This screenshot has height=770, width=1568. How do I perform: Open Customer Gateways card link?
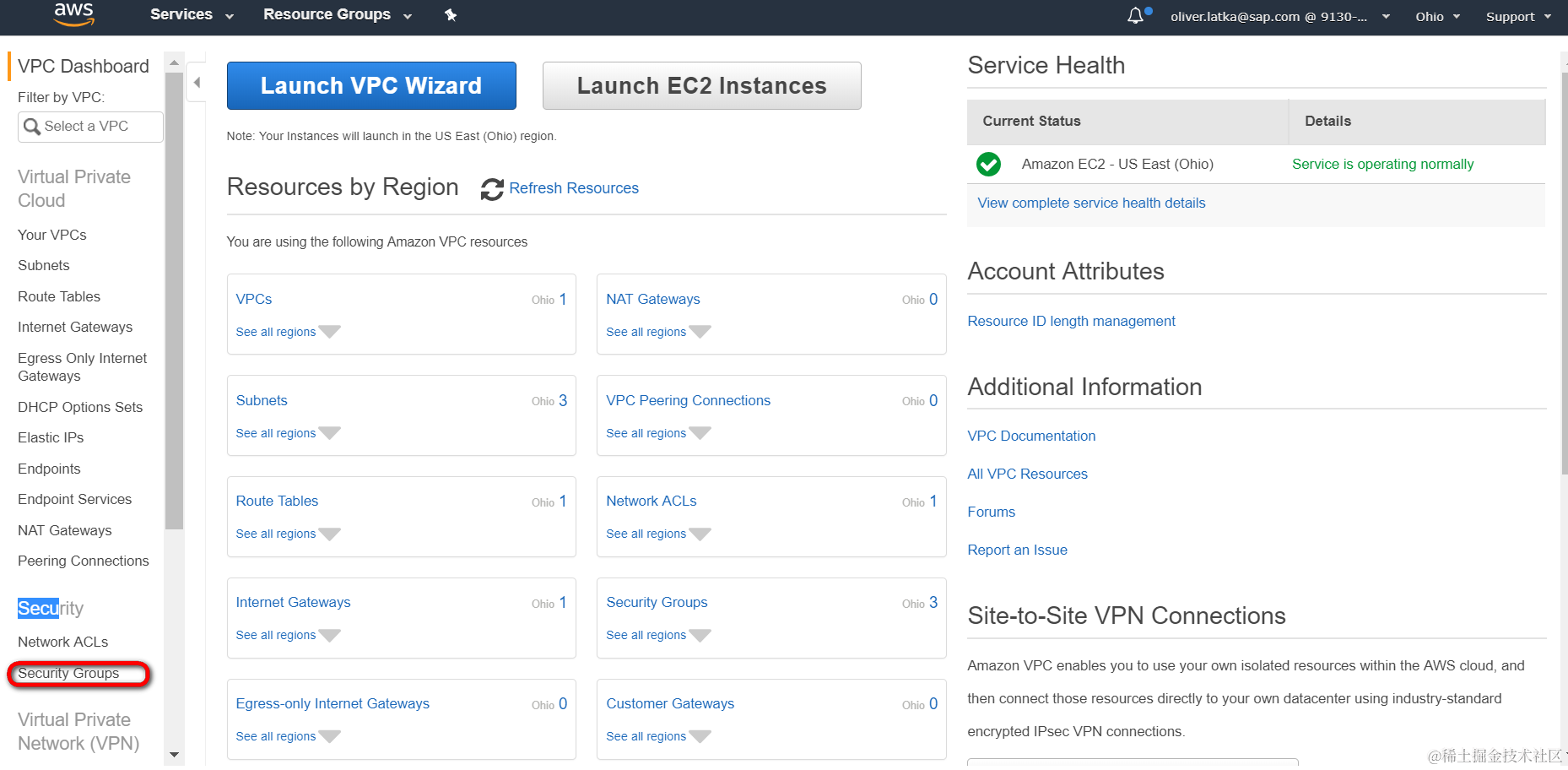click(x=670, y=703)
